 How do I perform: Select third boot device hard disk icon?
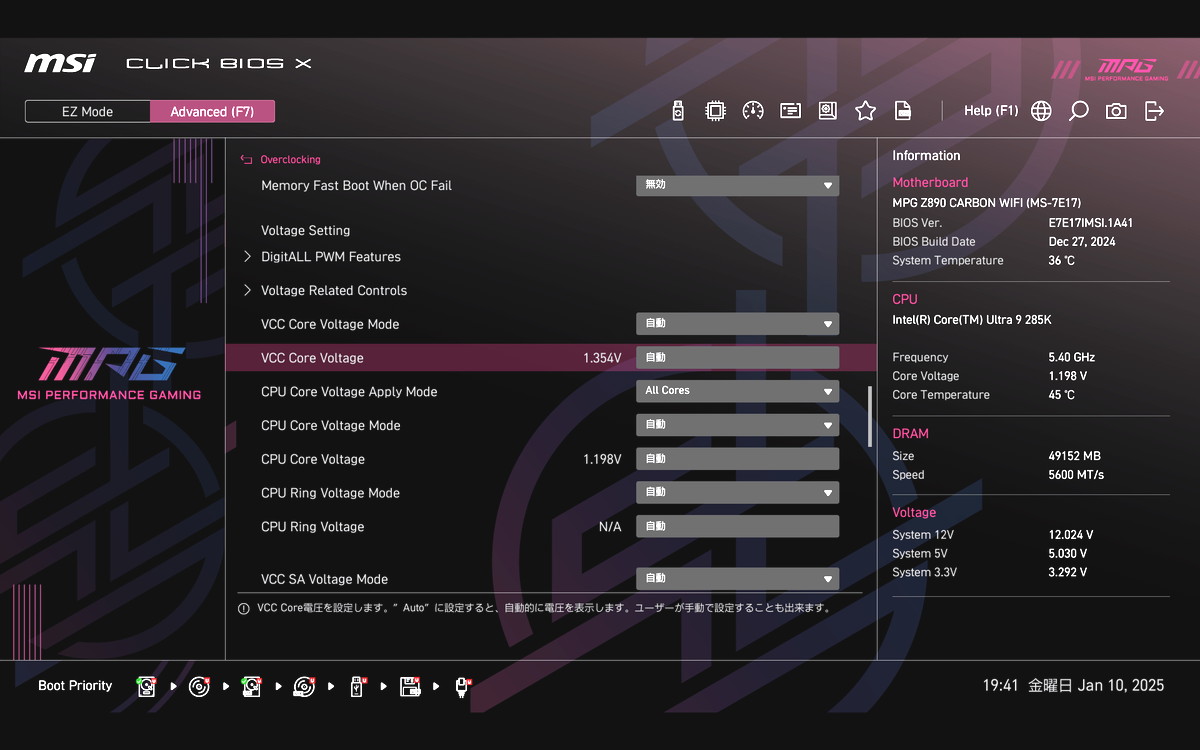pyautogui.click(x=251, y=687)
